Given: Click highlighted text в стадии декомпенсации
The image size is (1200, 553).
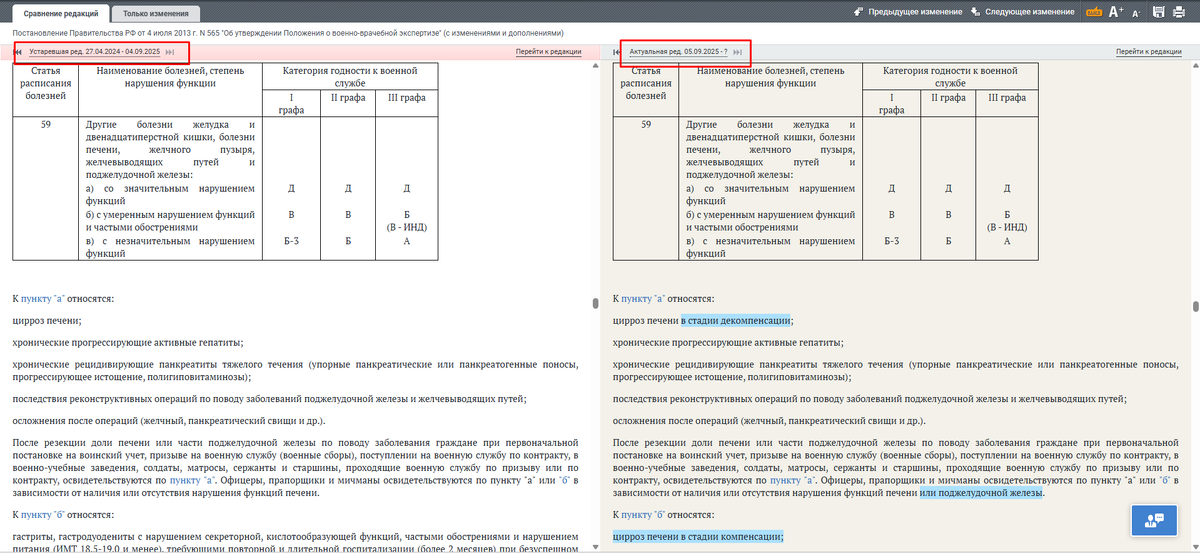Looking at the screenshot, I should 736,320.
